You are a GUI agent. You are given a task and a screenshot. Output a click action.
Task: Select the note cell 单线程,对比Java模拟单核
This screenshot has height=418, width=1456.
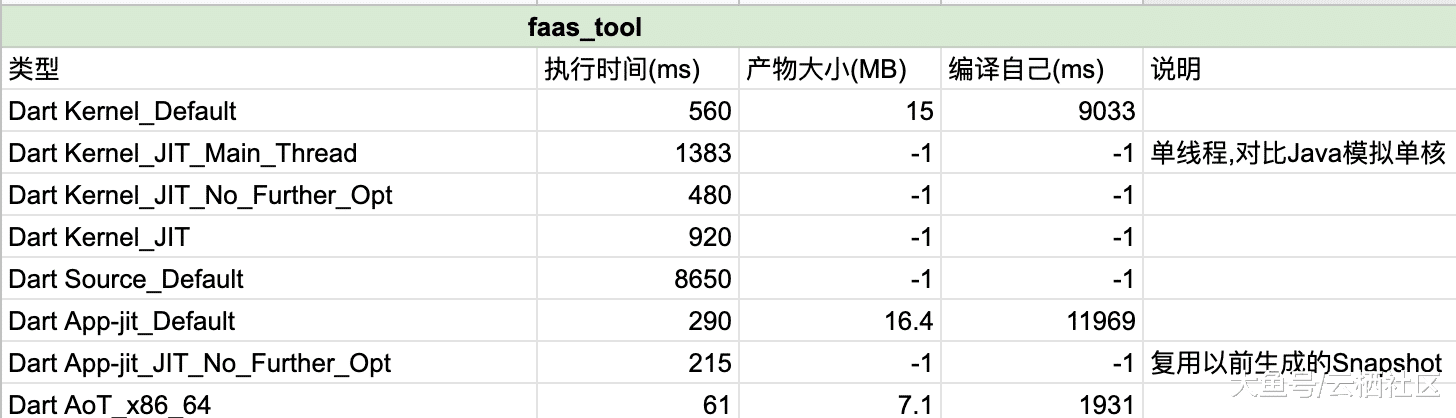1298,153
